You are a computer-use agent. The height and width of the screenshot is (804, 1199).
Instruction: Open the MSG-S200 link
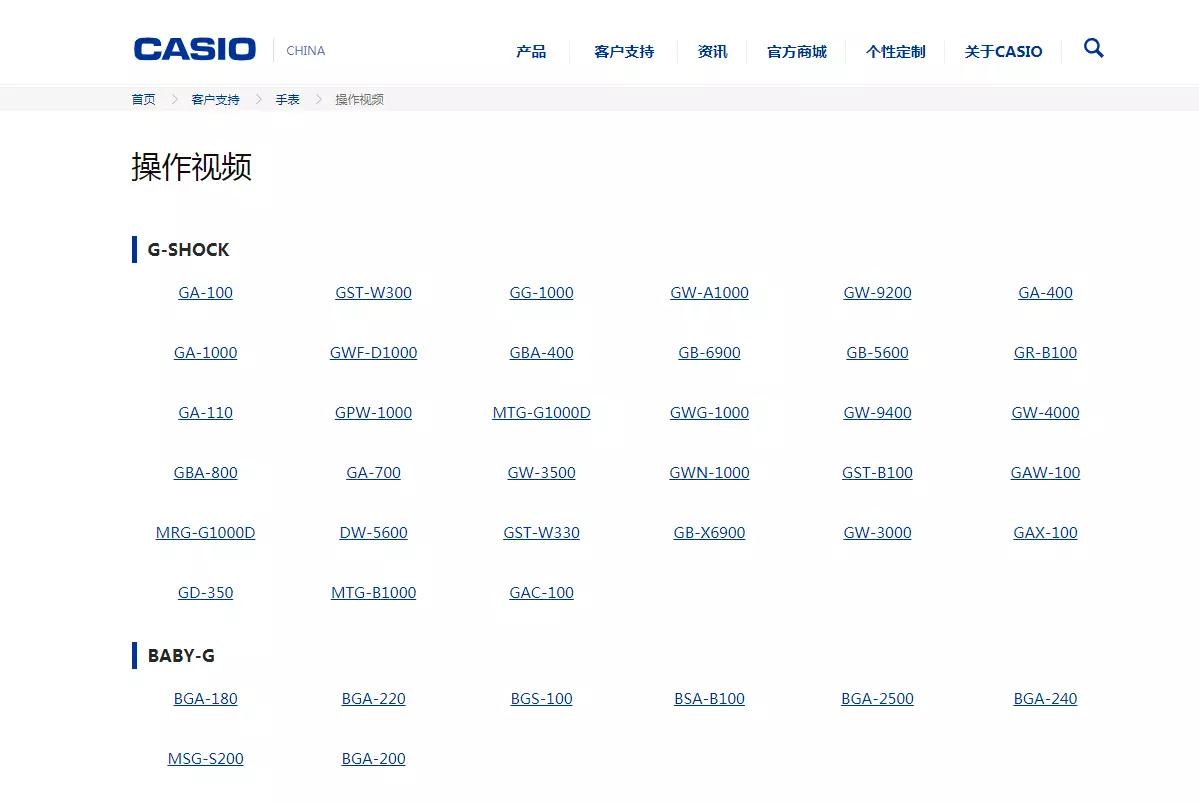206,759
